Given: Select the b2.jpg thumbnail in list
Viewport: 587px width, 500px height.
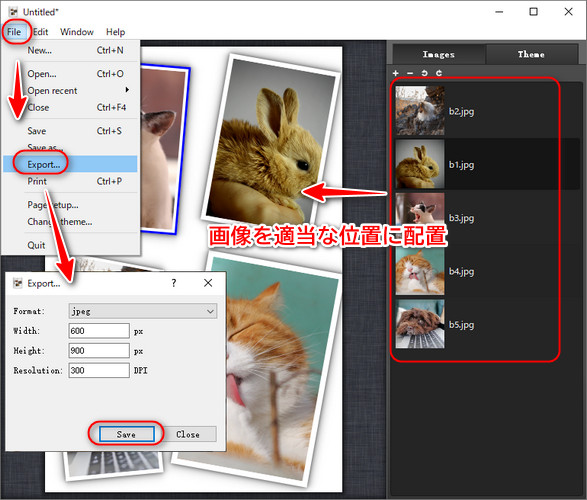Looking at the screenshot, I should (x=420, y=111).
